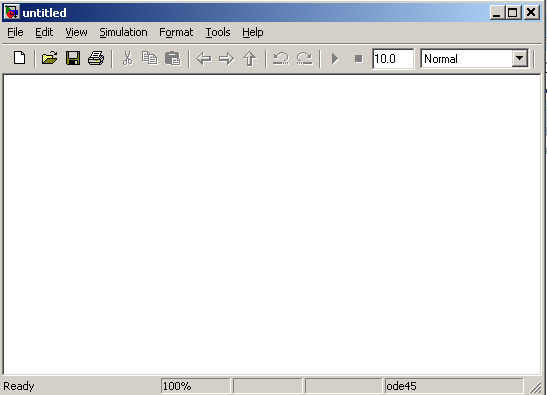The height and width of the screenshot is (395, 547).
Task: Click the simulation stop time field 10.0
Action: (x=393, y=59)
